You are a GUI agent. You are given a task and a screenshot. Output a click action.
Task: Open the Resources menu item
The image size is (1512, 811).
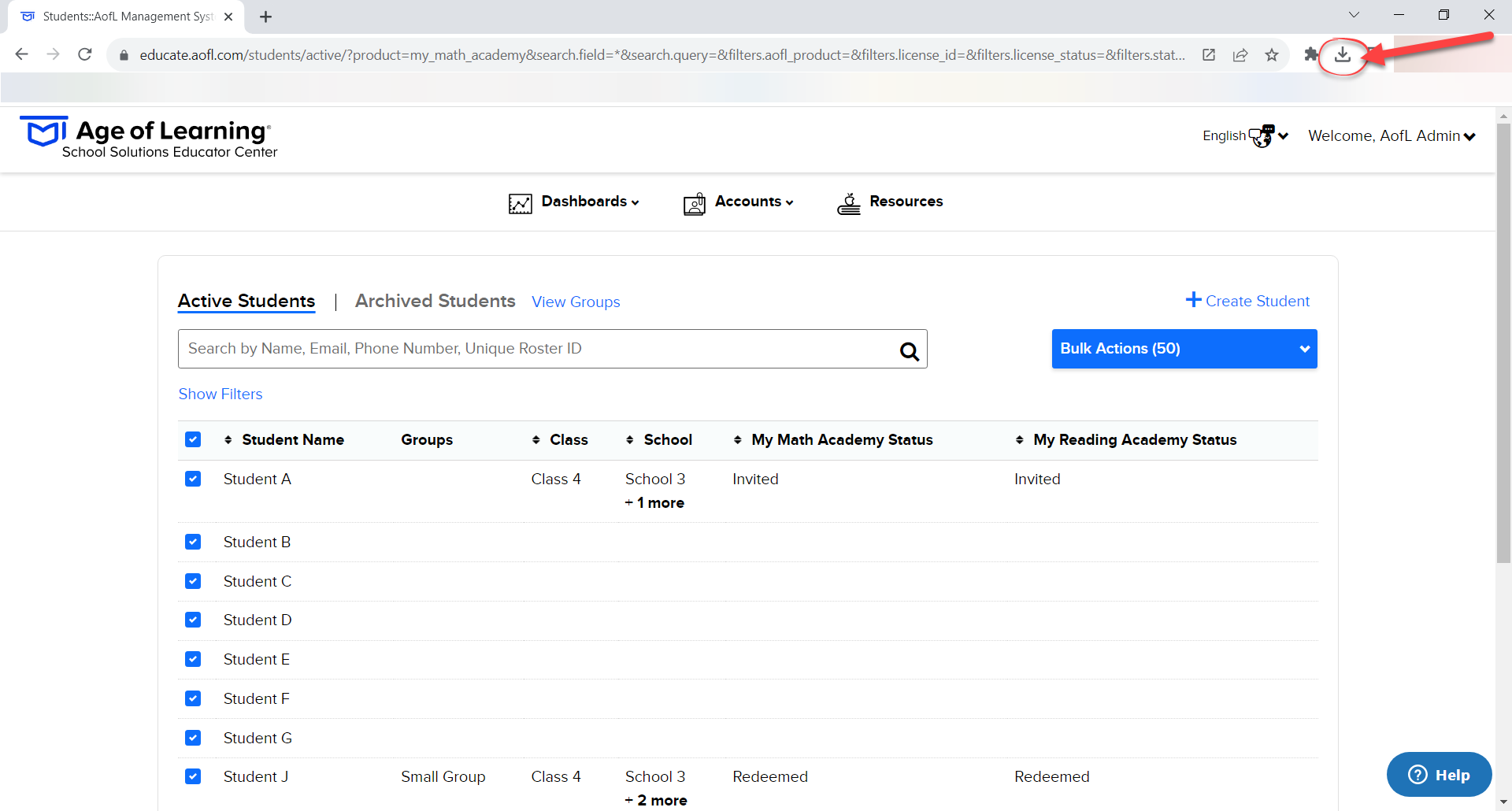[890, 202]
